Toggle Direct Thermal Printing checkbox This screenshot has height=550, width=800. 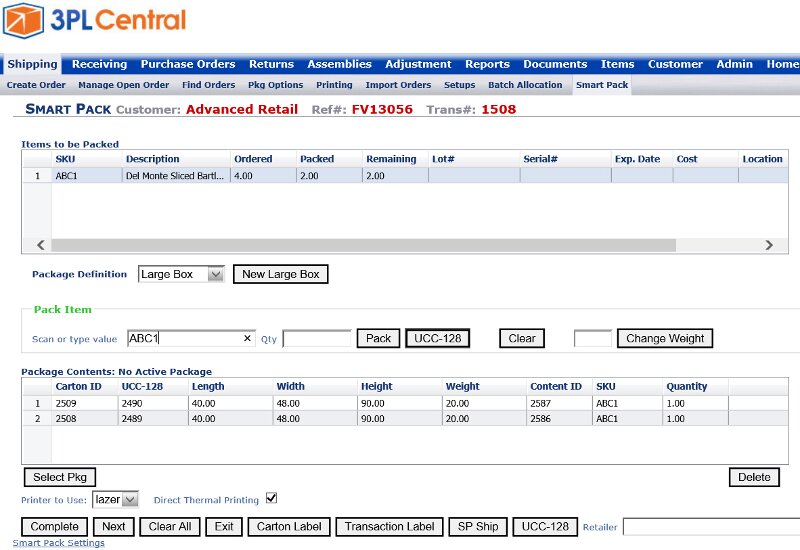pos(271,498)
